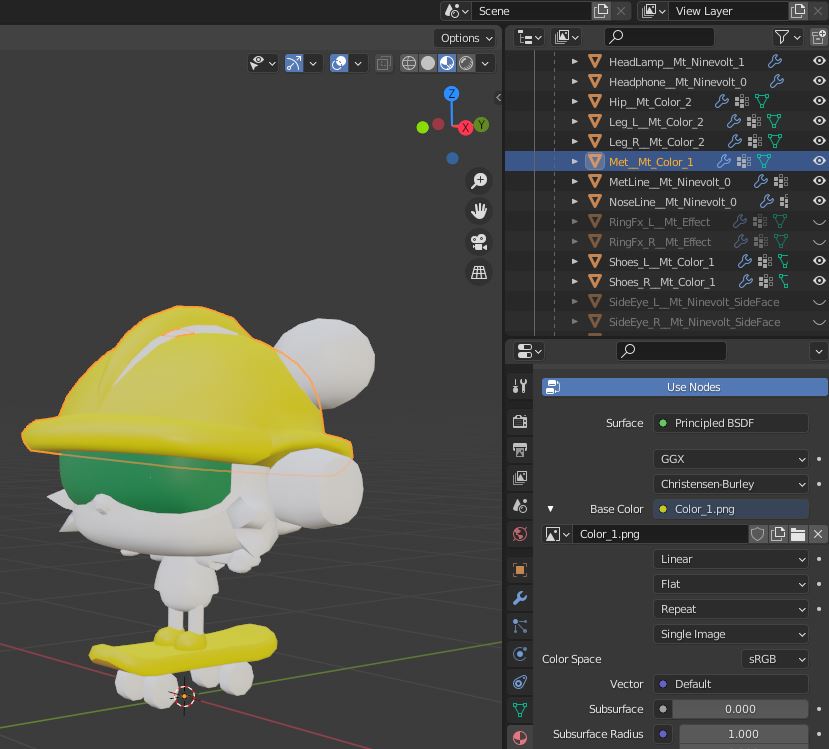This screenshot has height=749, width=829.
Task: Click the Principled BSDF surface shader field
Action: coord(731,423)
